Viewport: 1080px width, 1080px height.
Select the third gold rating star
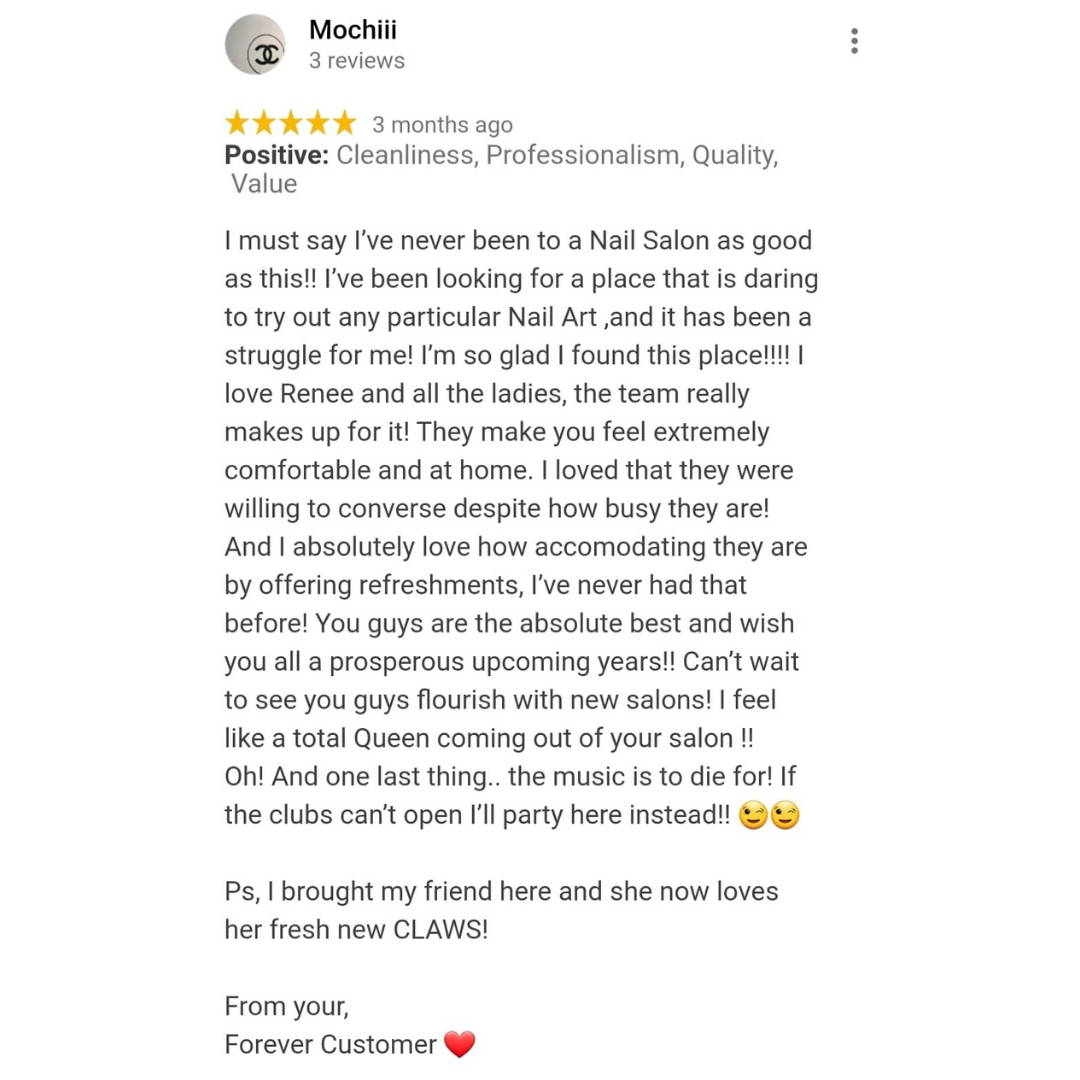[291, 123]
